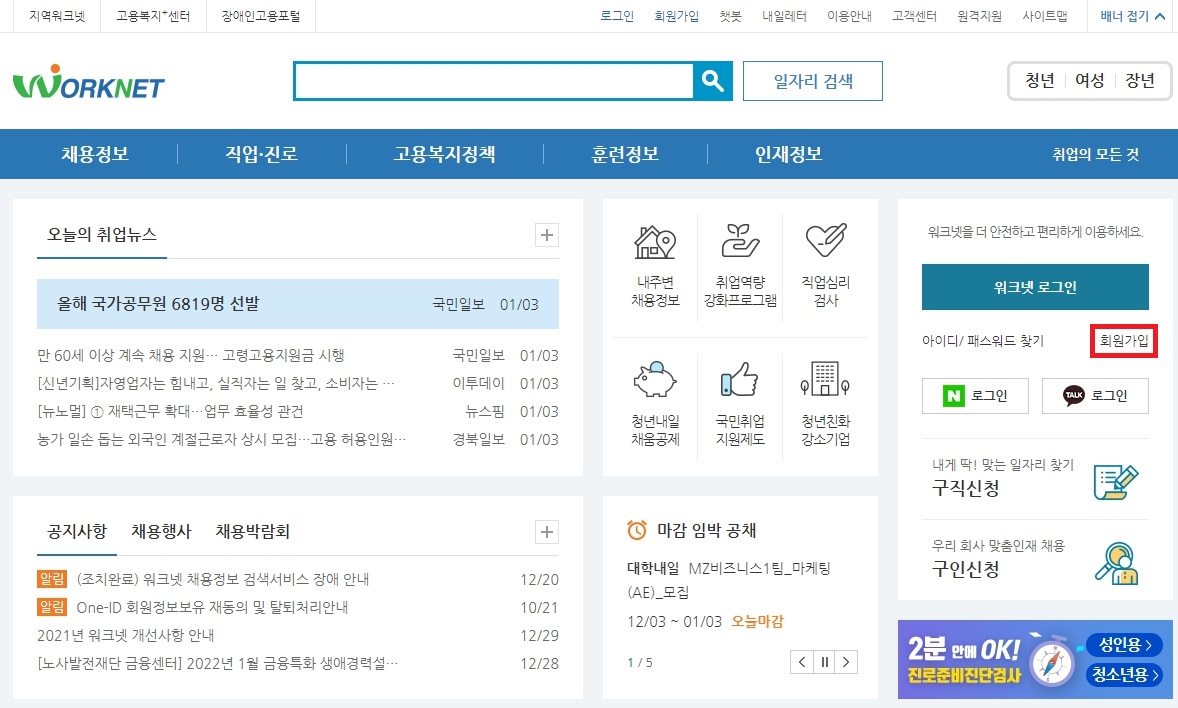This screenshot has height=708, width=1178.
Task: Open news 만 60세 이상 계속 채용 지원
Action: click(x=191, y=355)
